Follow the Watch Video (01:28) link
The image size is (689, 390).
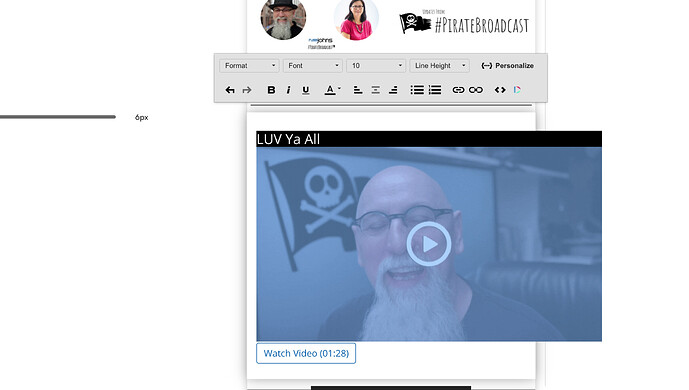[306, 354]
